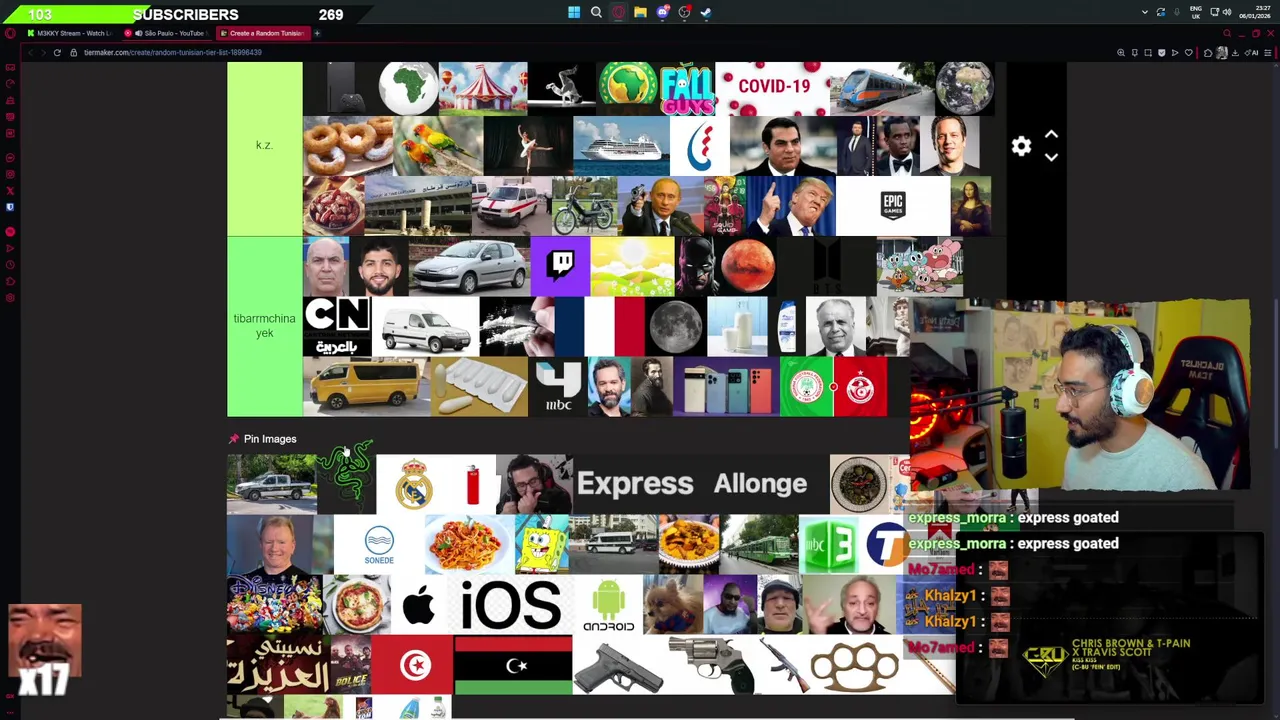Select the iOS text image
Screen dimensions: 1280x720
(510, 606)
